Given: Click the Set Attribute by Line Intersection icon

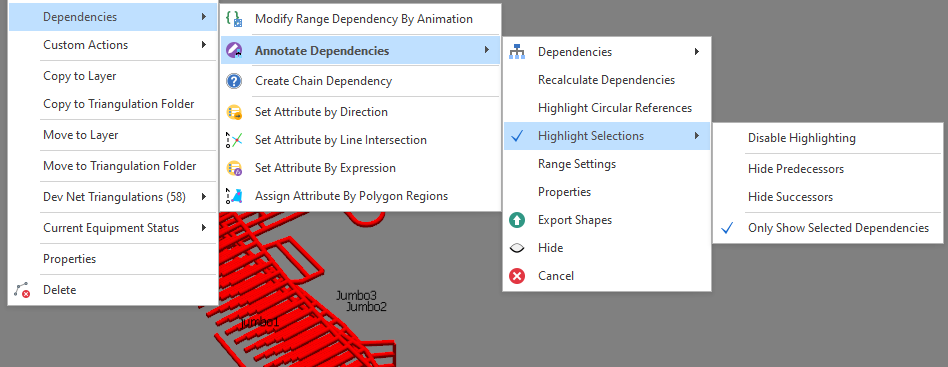Looking at the screenshot, I should 234,140.
